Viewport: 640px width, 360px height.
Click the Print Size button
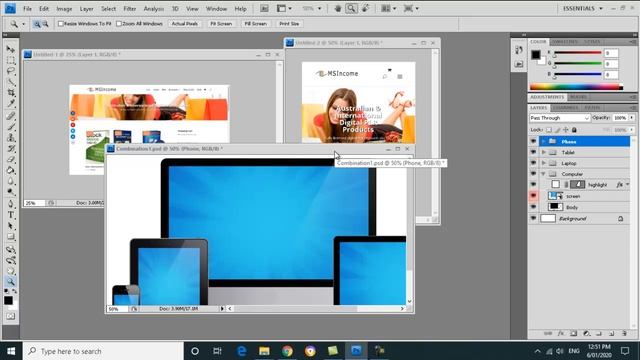[x=289, y=24]
